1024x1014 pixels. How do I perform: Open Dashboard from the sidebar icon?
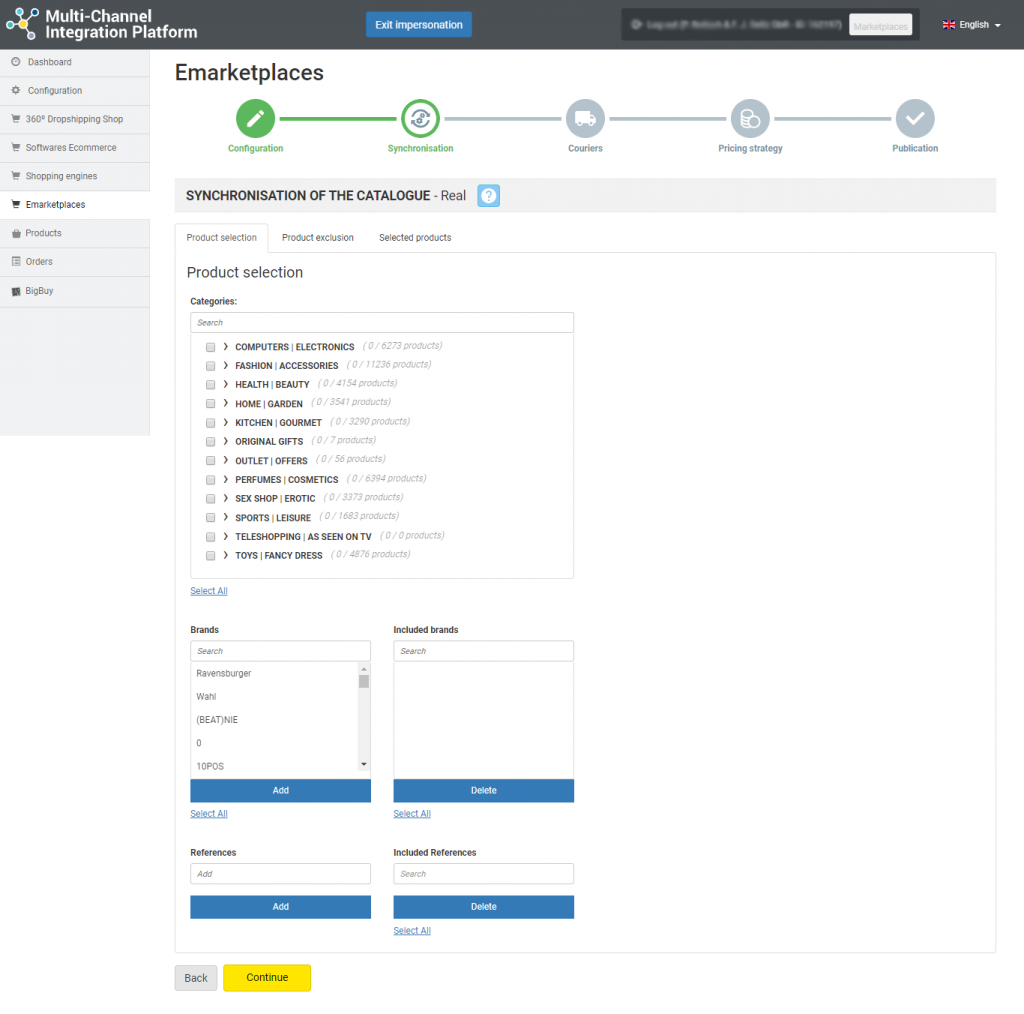click(x=16, y=62)
